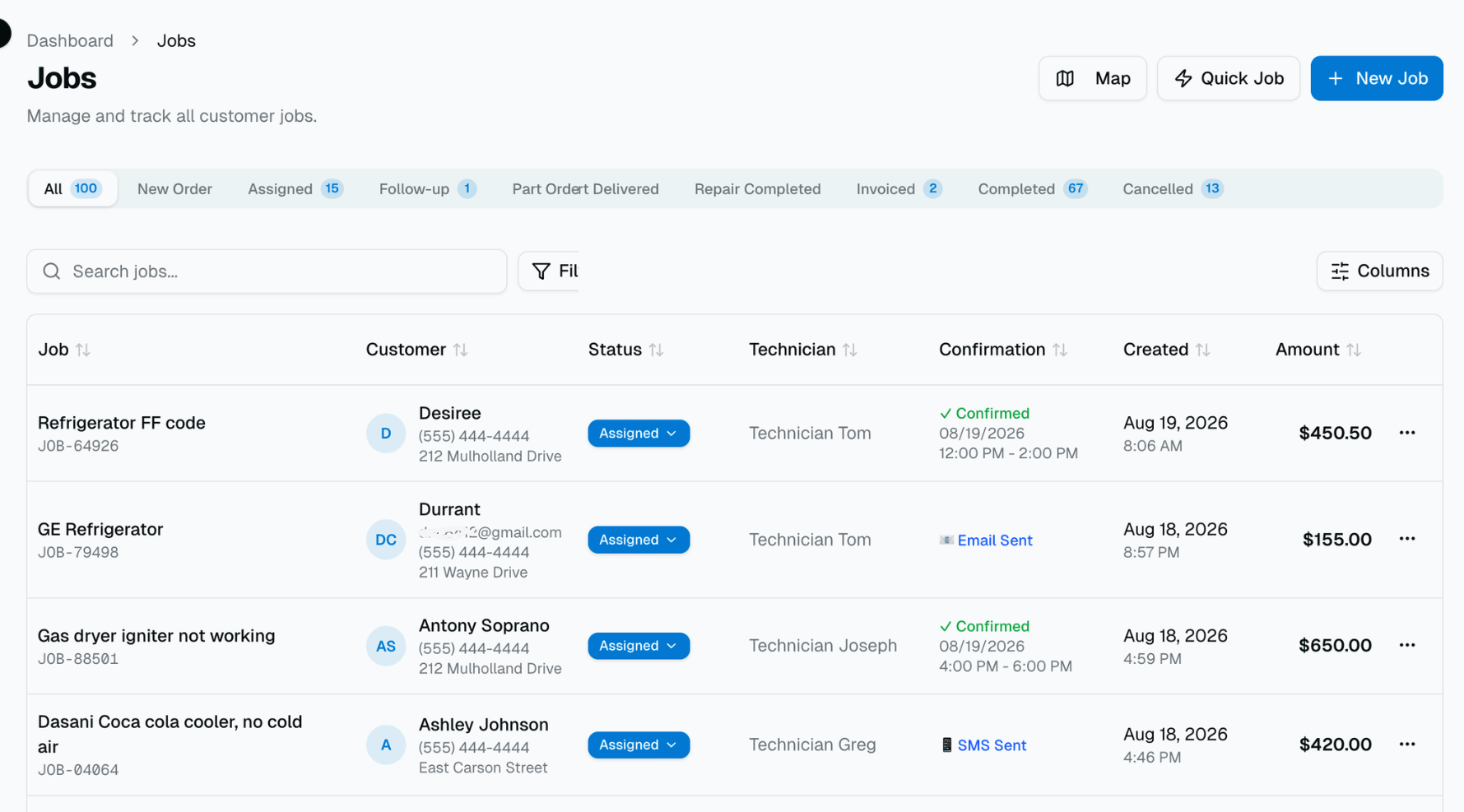The width and height of the screenshot is (1464, 812).
Task: Select job number JOB-64926
Action: pyautogui.click(x=78, y=446)
